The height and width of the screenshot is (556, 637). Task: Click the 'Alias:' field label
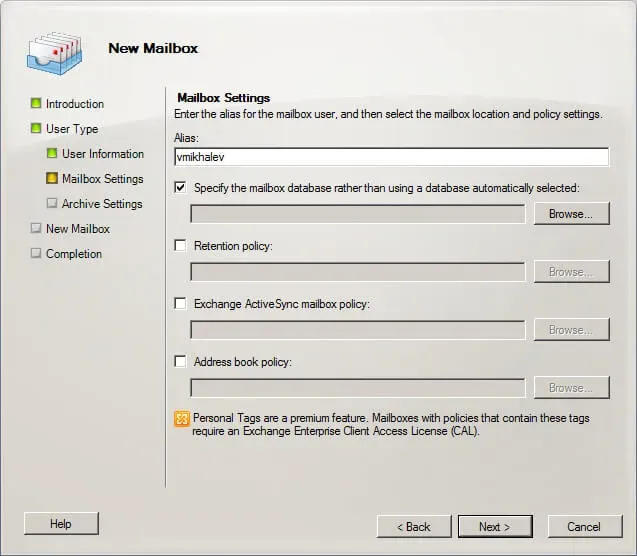(186, 138)
